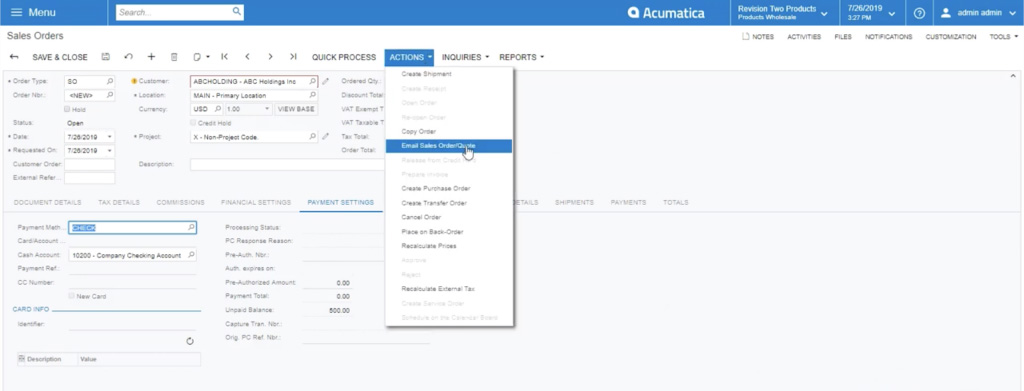Open help question mark icon
This screenshot has height=391, width=1024.
tap(919, 13)
